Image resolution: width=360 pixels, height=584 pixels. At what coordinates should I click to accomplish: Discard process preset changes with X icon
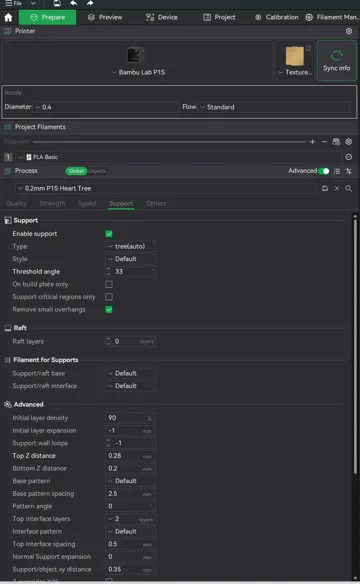tap(337, 188)
